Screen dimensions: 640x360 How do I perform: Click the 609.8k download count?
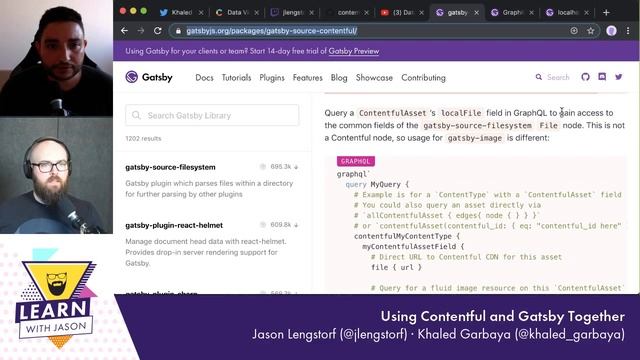coord(280,224)
